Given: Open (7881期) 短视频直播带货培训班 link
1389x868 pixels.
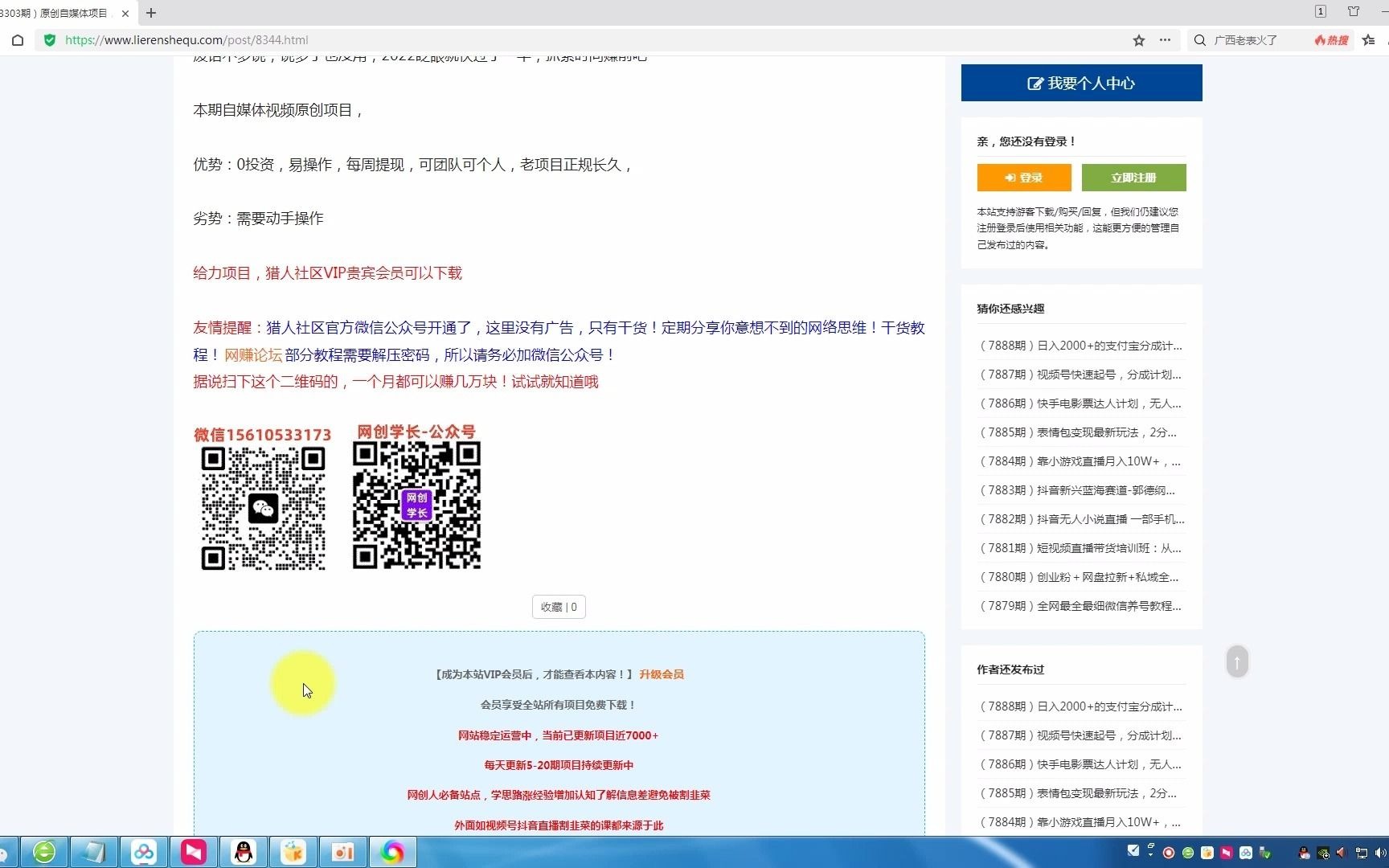Looking at the screenshot, I should click(x=1081, y=548).
